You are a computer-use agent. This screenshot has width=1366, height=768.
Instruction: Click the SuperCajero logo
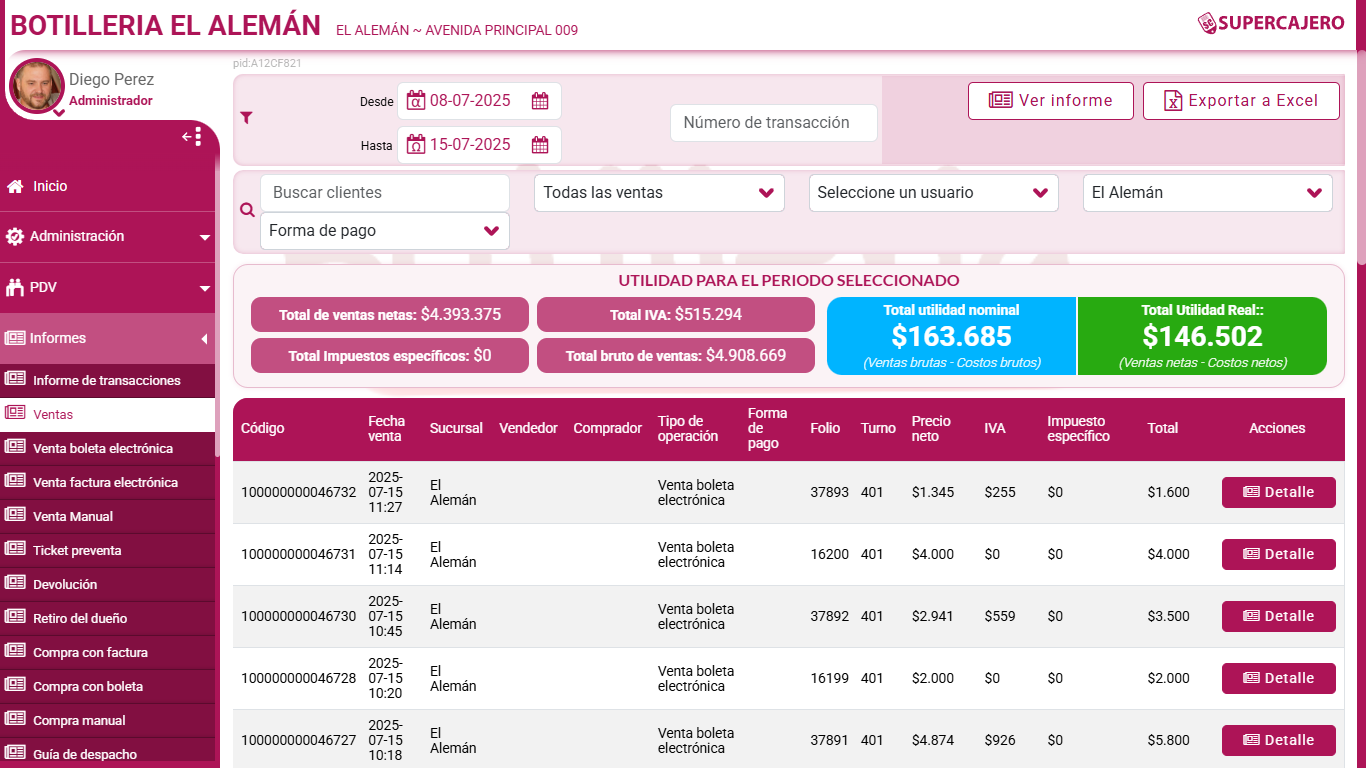tap(1271, 22)
